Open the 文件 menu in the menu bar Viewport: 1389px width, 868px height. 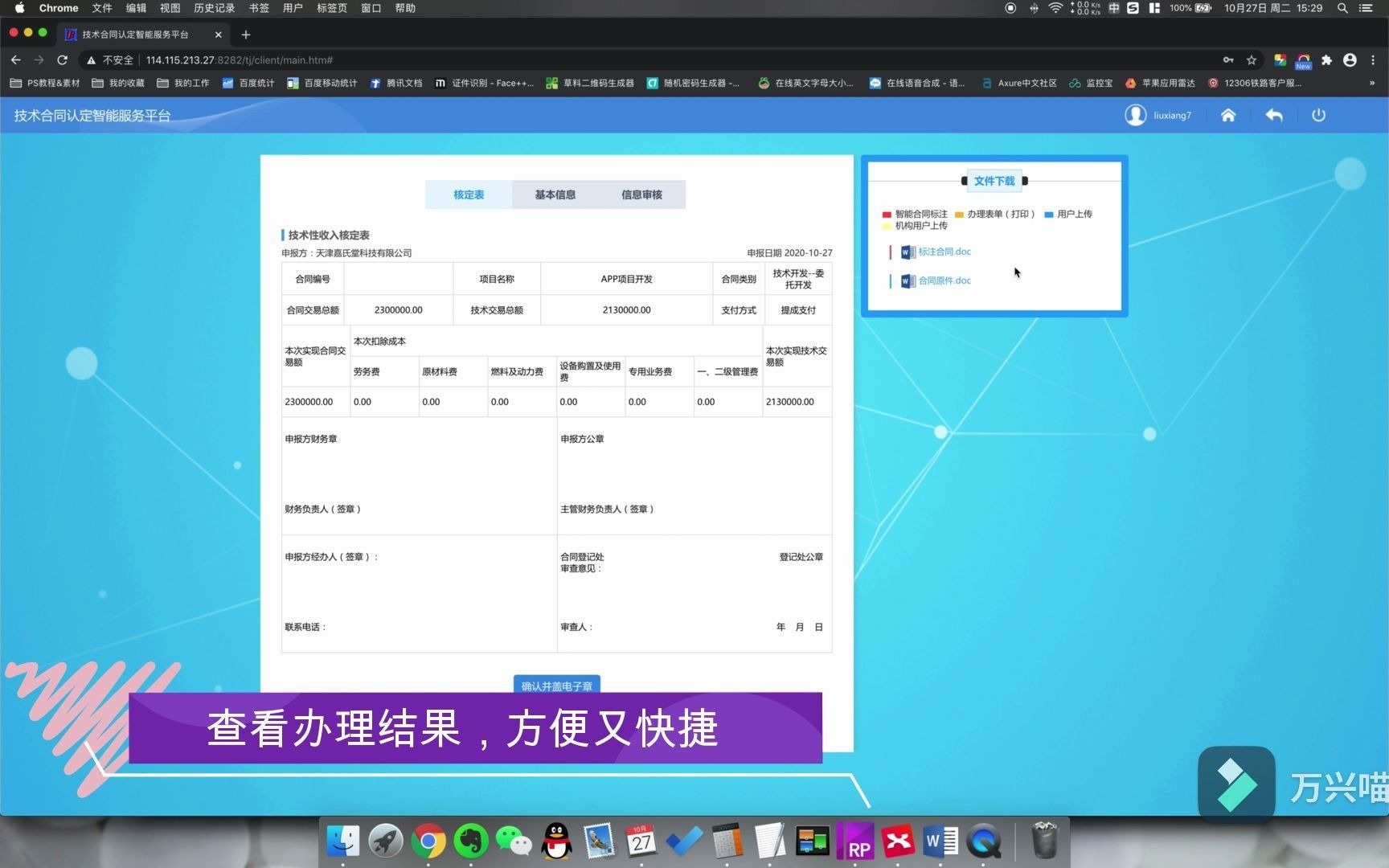pos(102,8)
